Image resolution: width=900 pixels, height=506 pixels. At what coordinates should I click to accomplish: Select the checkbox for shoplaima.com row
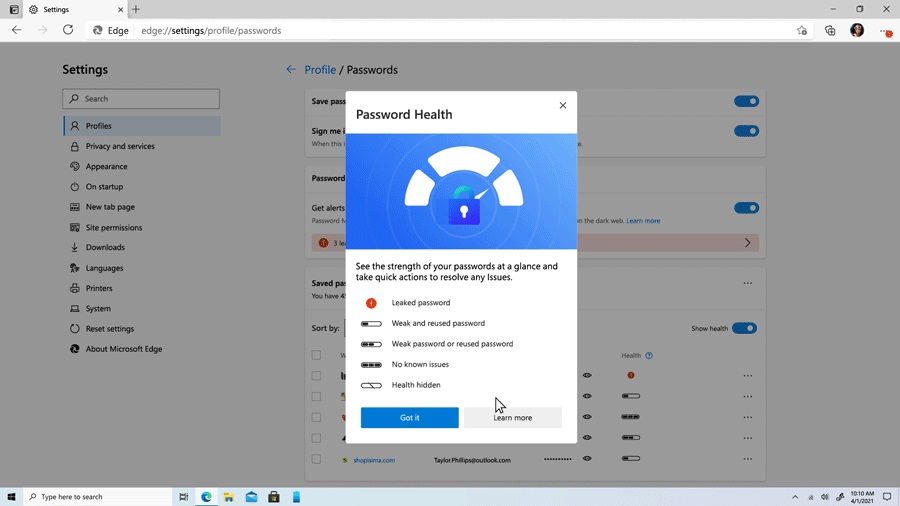coord(316,460)
